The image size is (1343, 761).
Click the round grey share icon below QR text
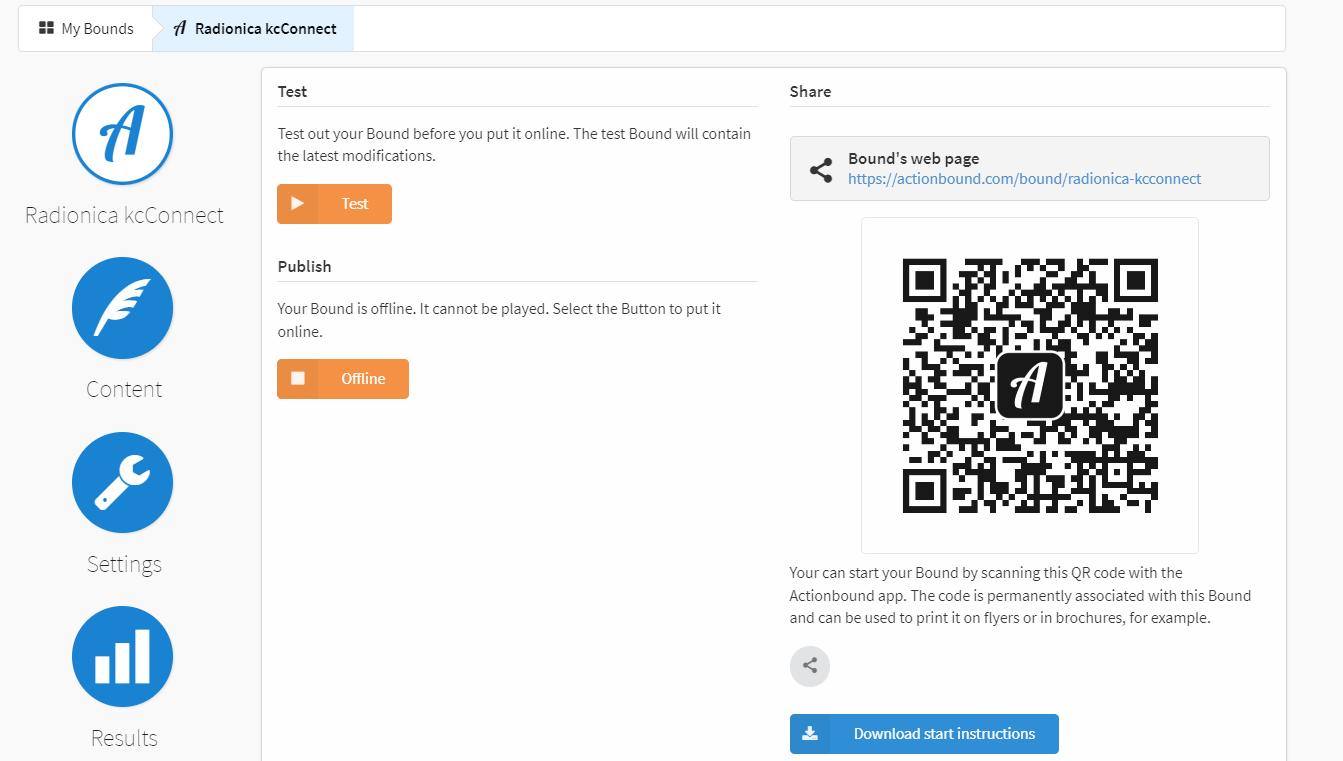click(x=810, y=666)
